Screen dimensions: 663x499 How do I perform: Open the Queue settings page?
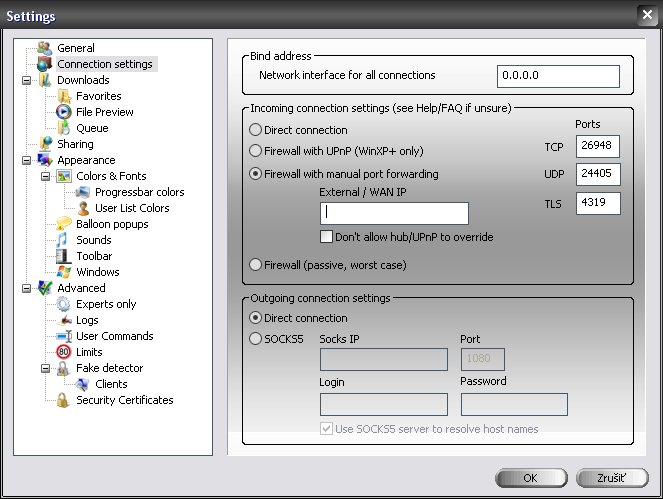(x=92, y=128)
